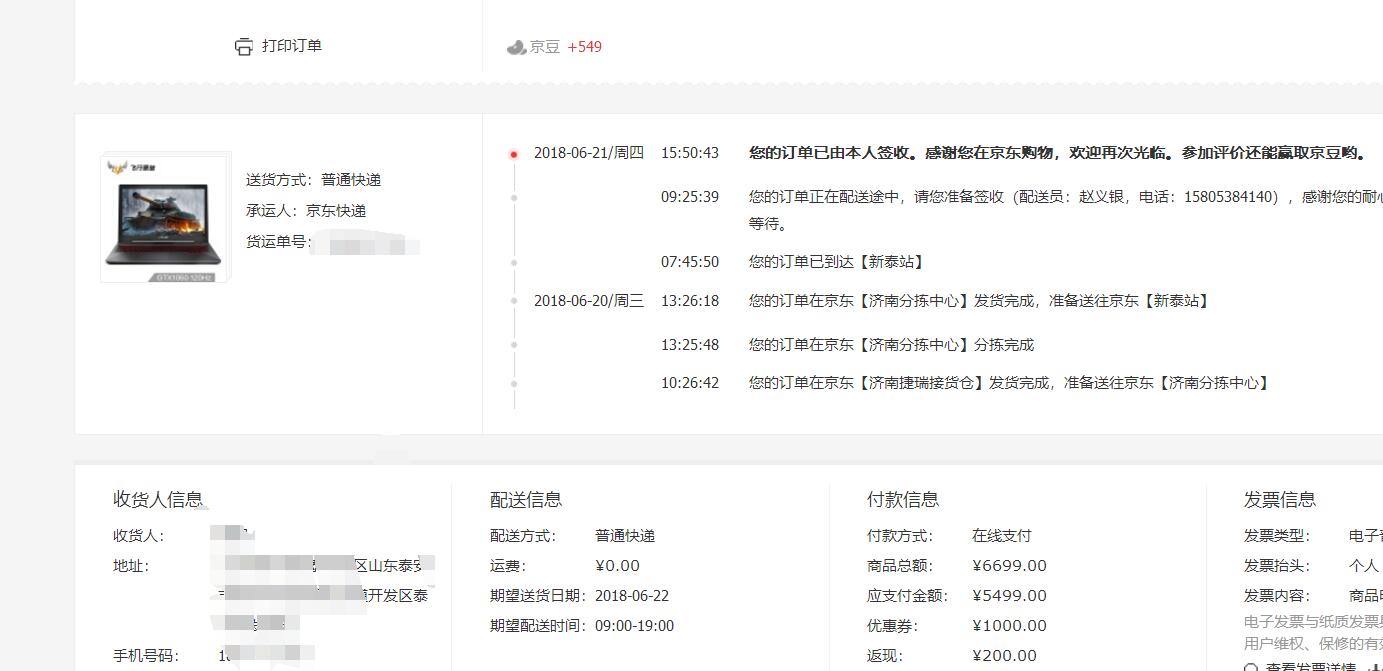Click the 手机号码: label
1383x671 pixels.
(146, 656)
